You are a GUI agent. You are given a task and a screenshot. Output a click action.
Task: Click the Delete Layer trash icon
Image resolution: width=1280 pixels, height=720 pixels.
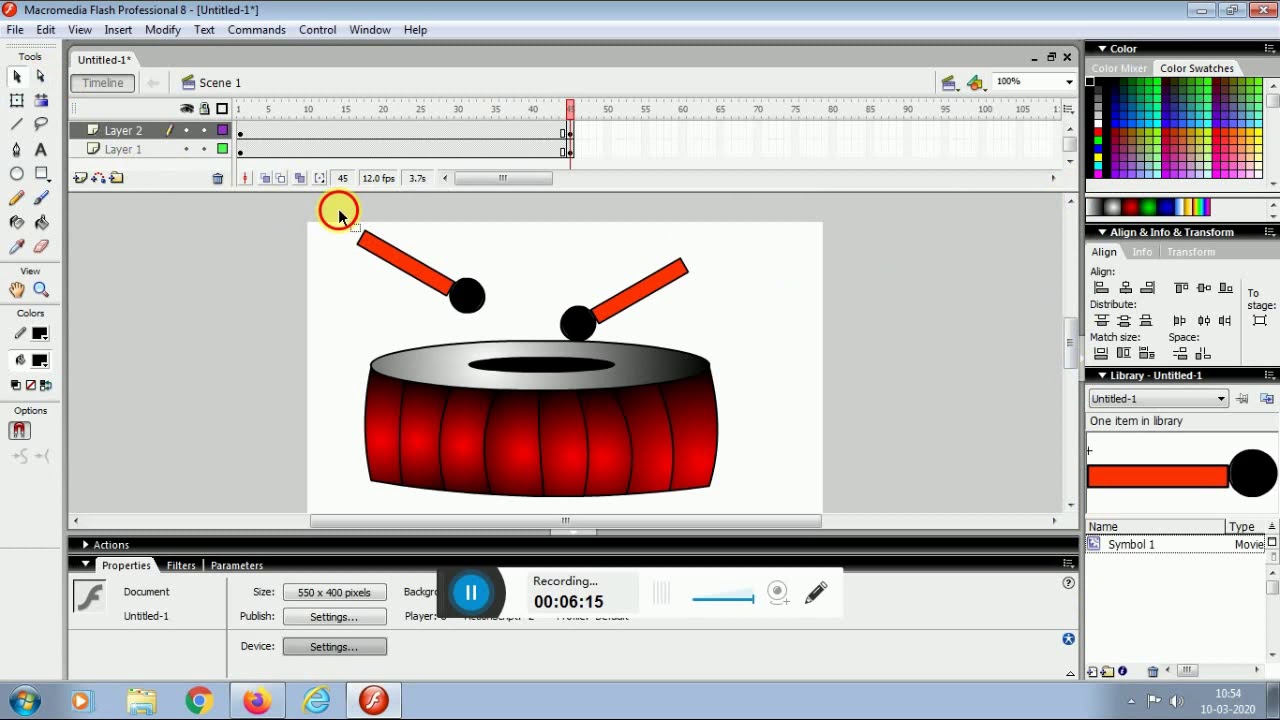tap(217, 178)
